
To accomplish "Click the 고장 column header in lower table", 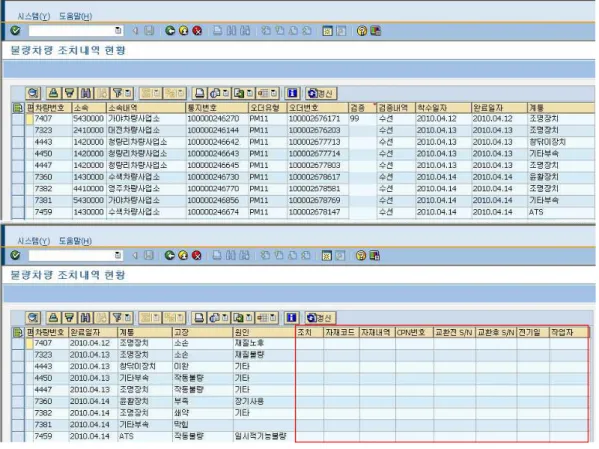I will coord(202,332).
